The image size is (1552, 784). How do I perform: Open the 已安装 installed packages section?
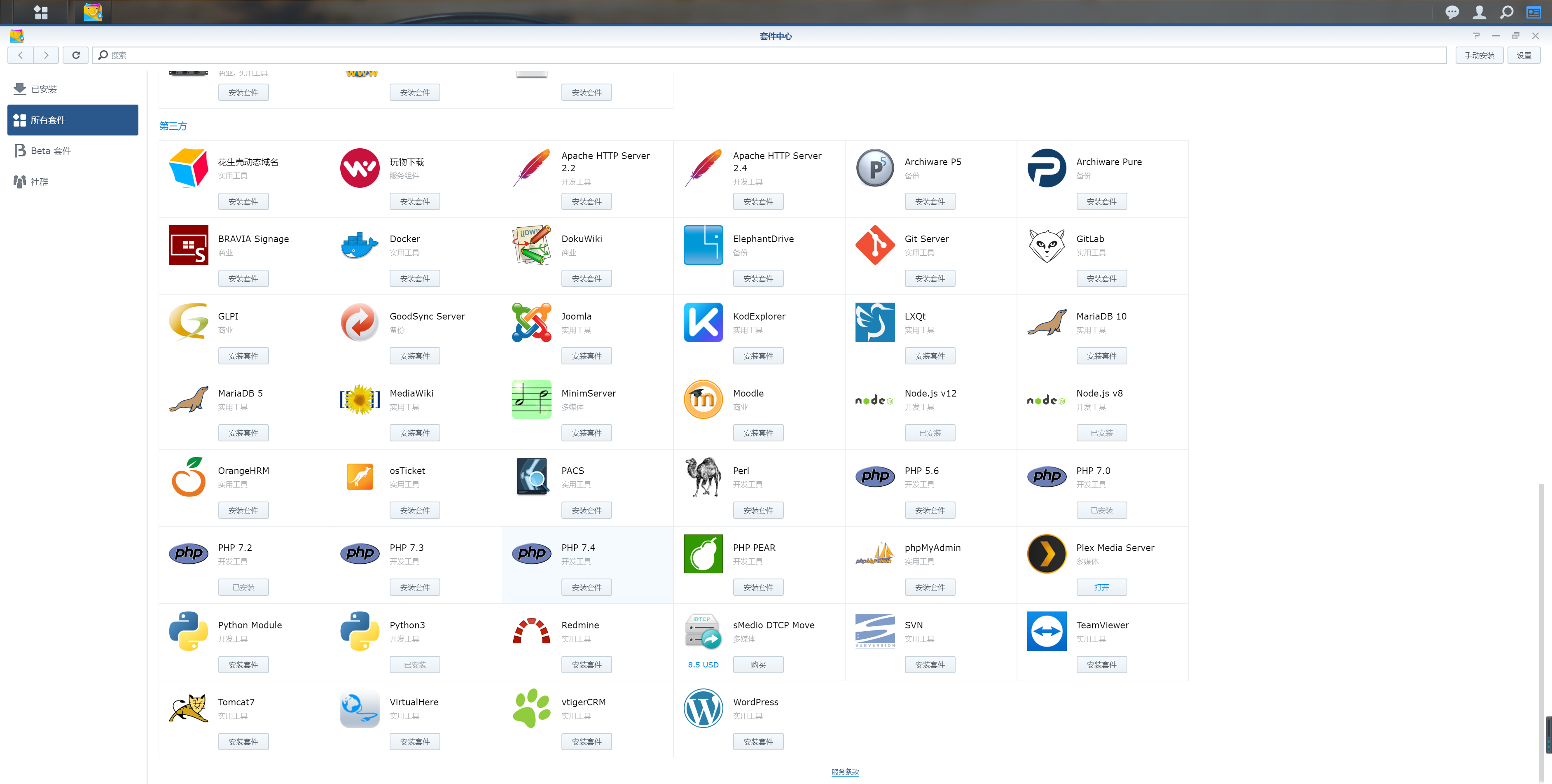pyautogui.click(x=73, y=89)
